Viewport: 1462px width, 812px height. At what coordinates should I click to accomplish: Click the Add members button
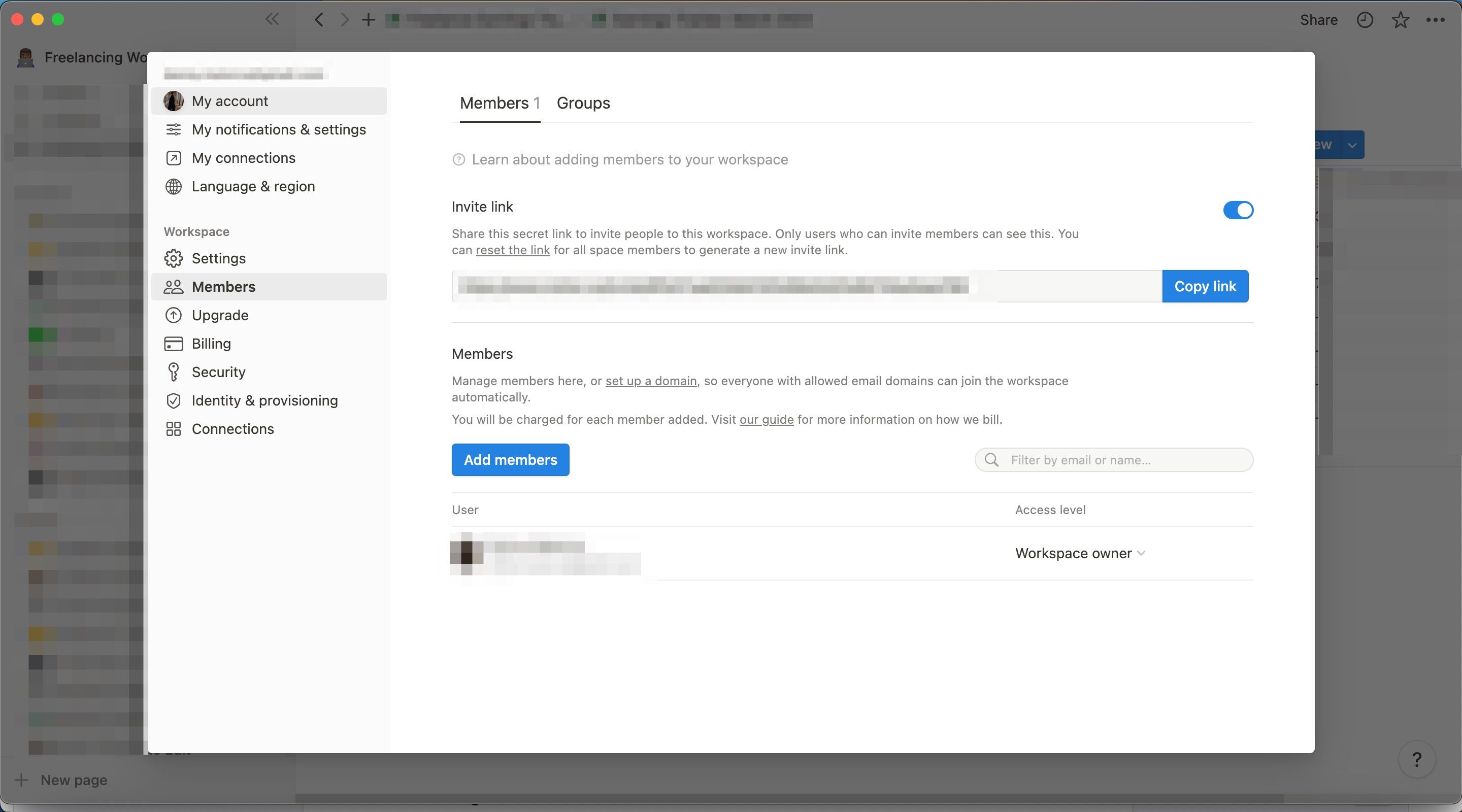(x=510, y=459)
